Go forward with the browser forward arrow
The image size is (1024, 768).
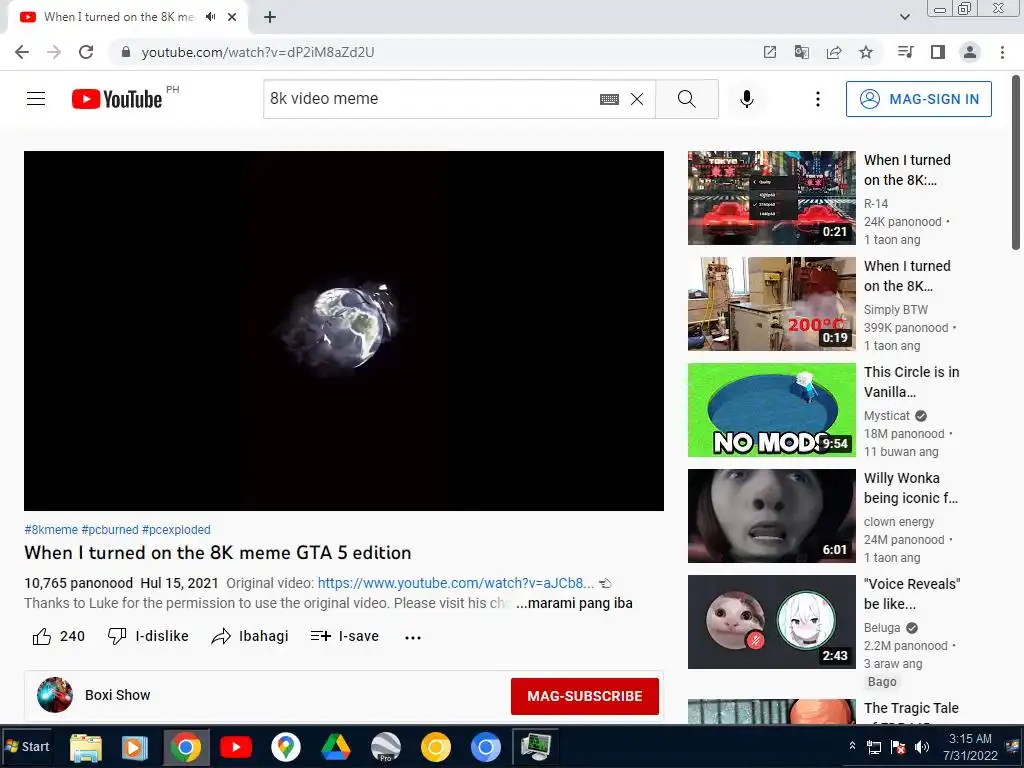click(54, 52)
